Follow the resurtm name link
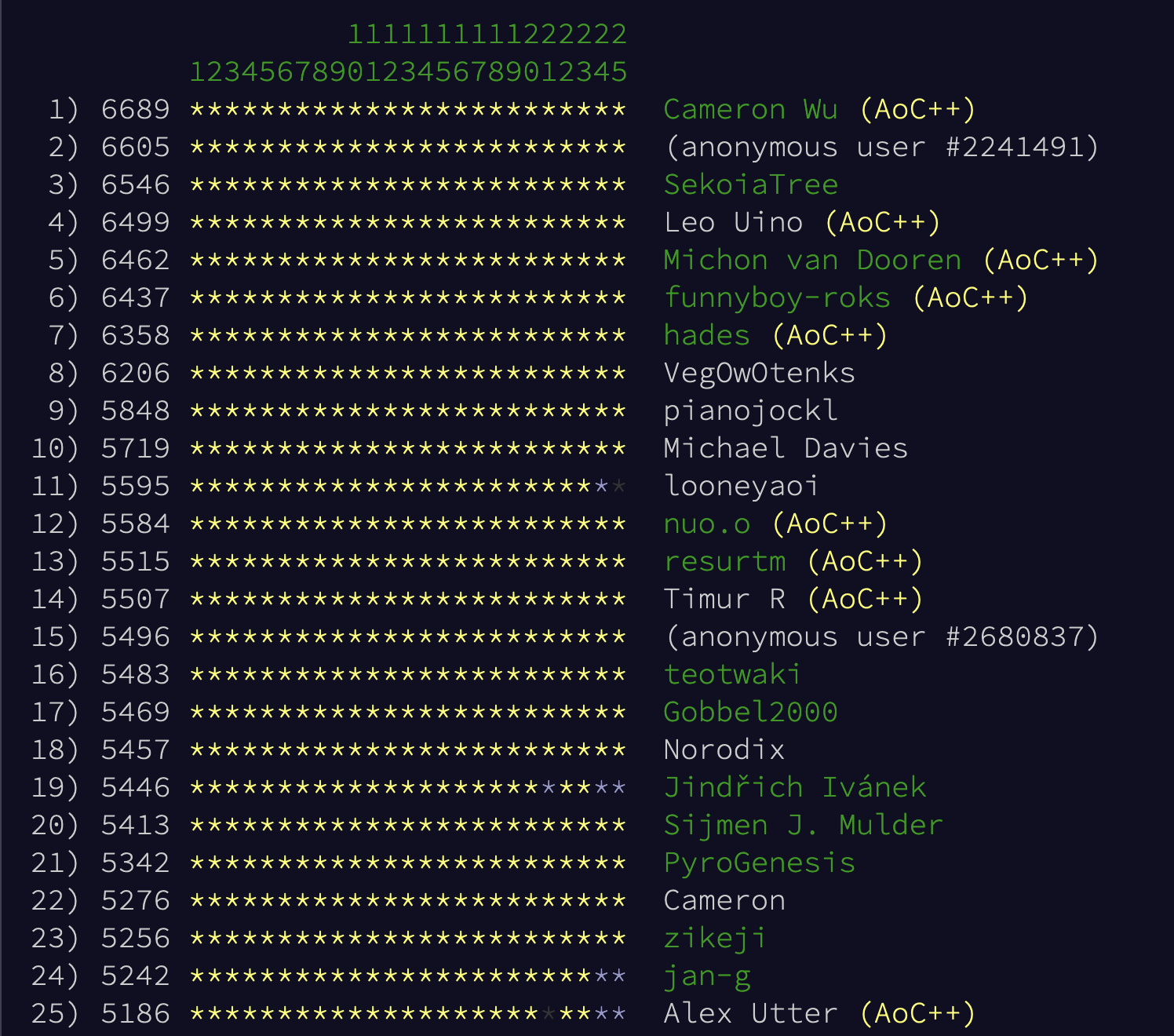The height and width of the screenshot is (1036, 1174). click(724, 561)
